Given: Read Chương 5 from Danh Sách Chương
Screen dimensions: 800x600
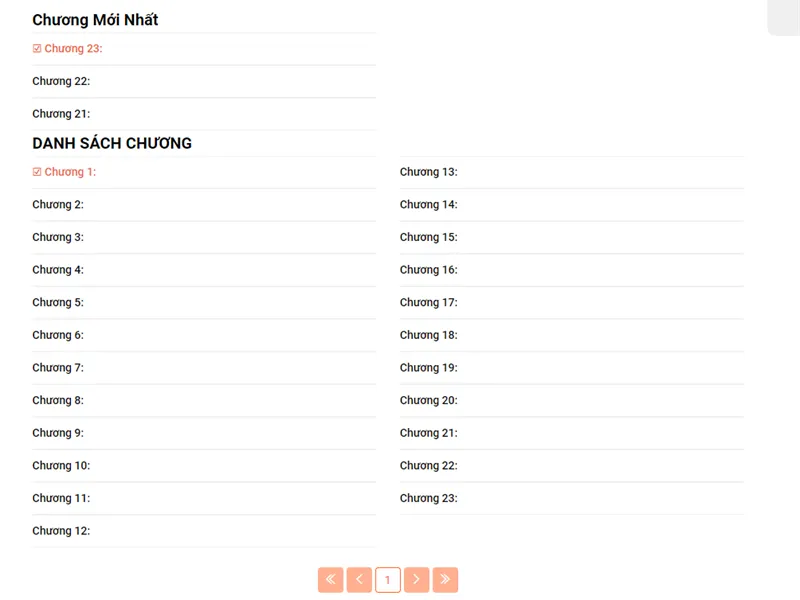Looking at the screenshot, I should click(x=58, y=303).
